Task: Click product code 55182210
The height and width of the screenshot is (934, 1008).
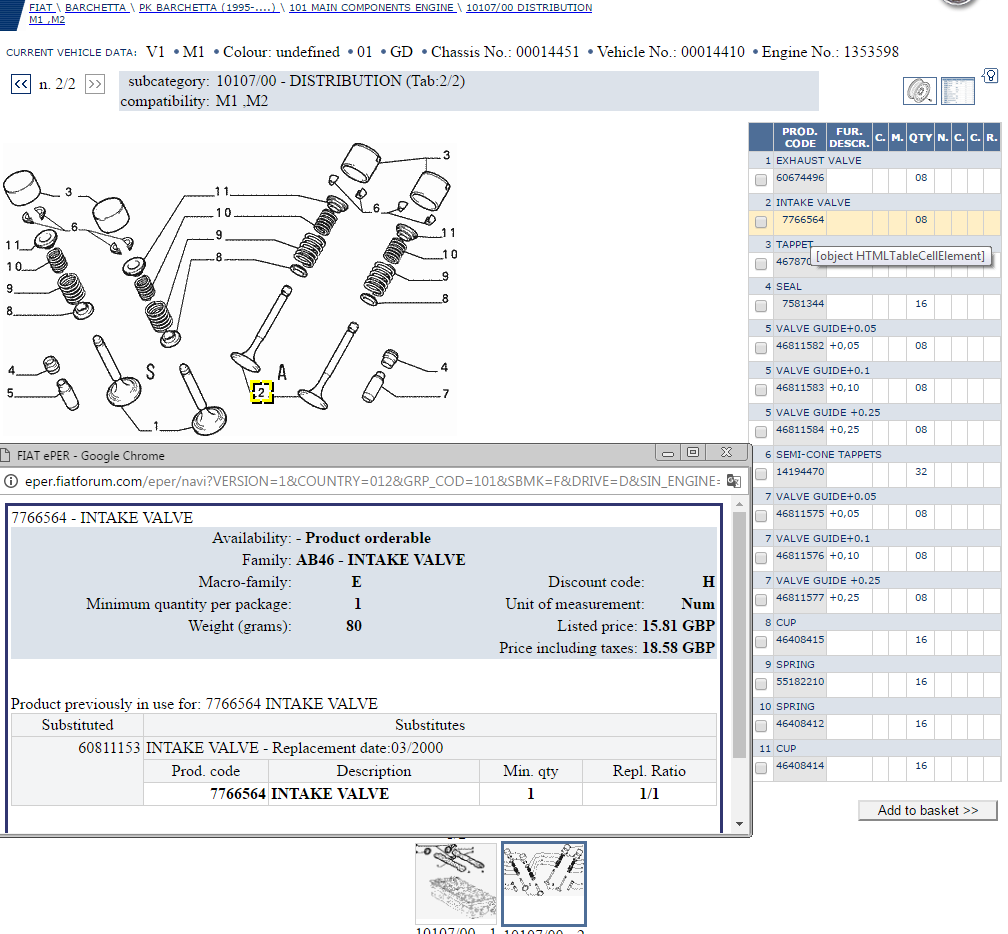Action: (x=800, y=682)
